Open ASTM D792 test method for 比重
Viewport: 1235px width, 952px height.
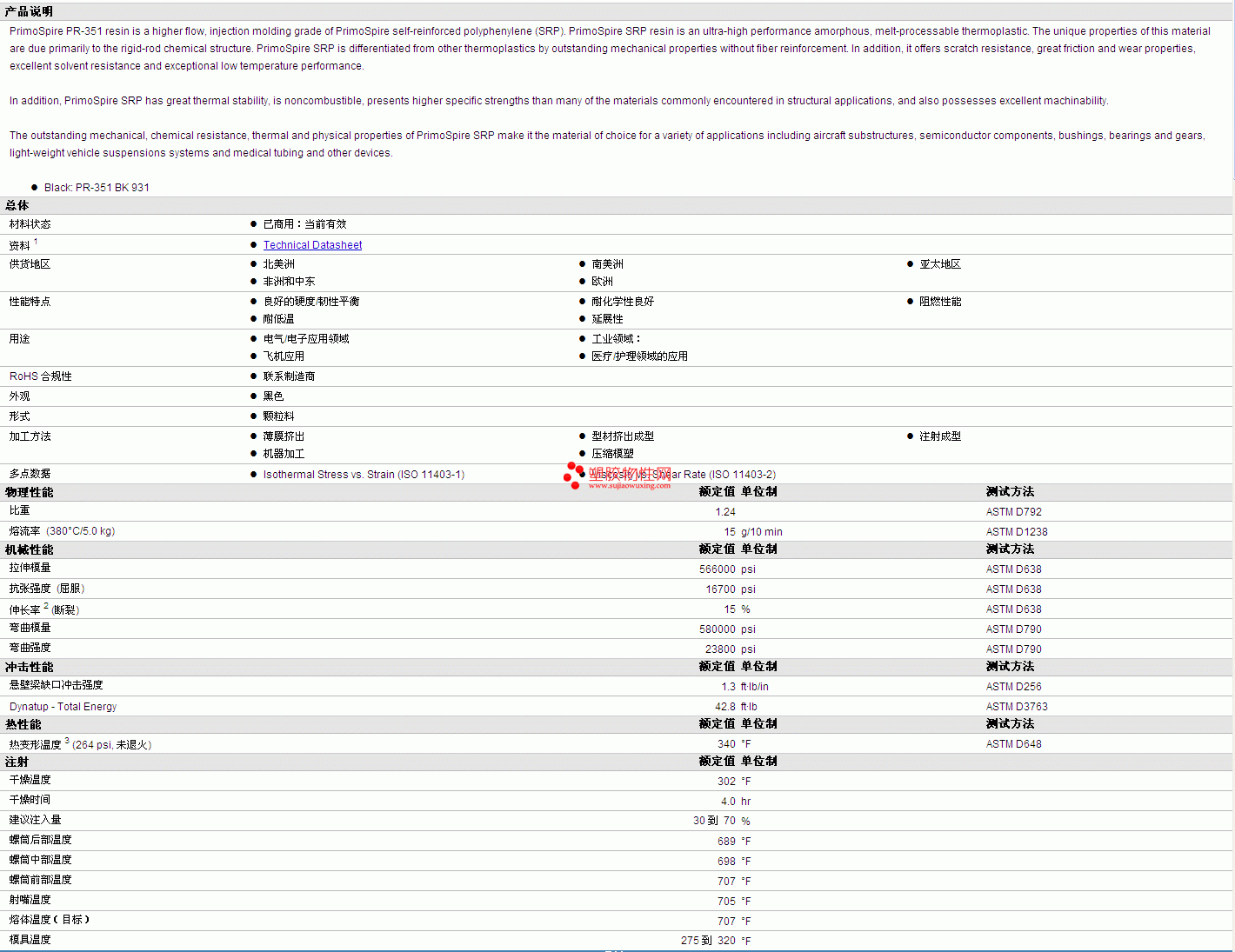coord(1013,512)
